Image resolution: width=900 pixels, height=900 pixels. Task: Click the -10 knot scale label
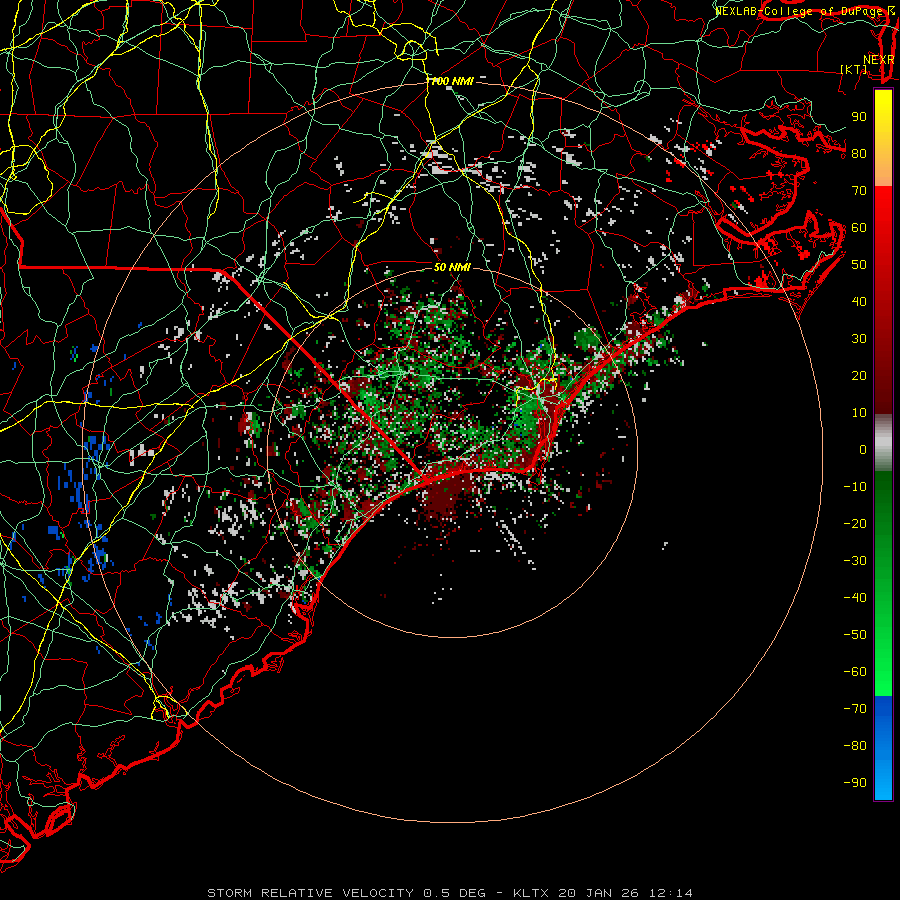coord(855,487)
